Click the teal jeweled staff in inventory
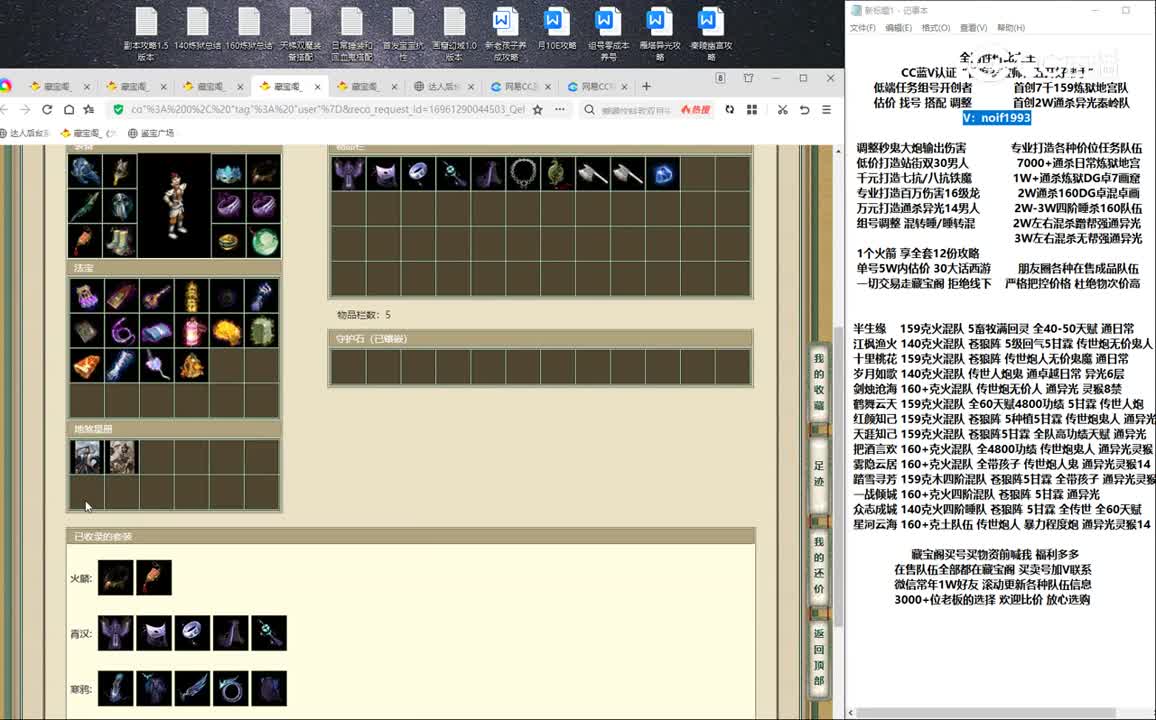The image size is (1156, 720). click(453, 174)
